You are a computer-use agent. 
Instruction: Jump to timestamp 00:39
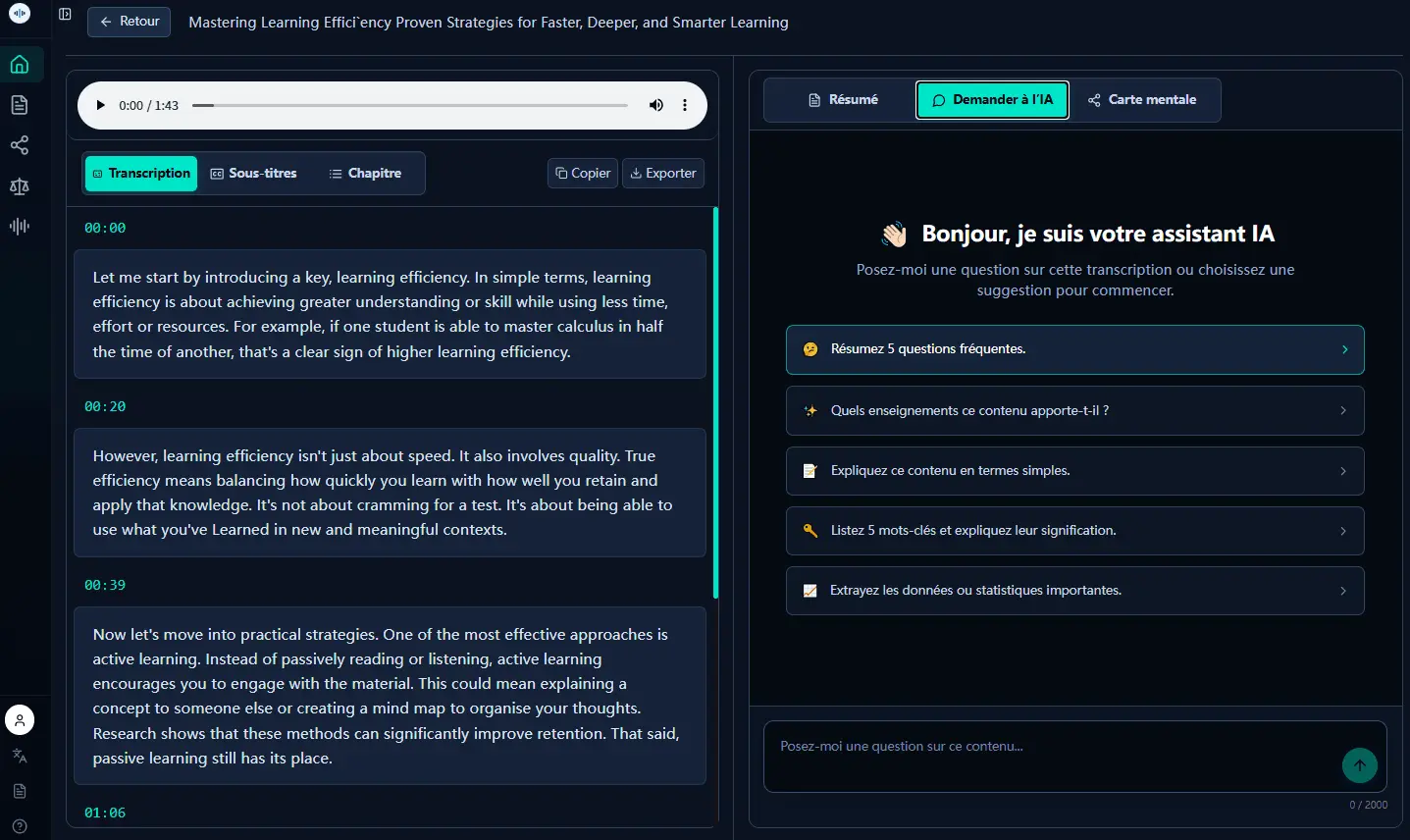tap(105, 585)
